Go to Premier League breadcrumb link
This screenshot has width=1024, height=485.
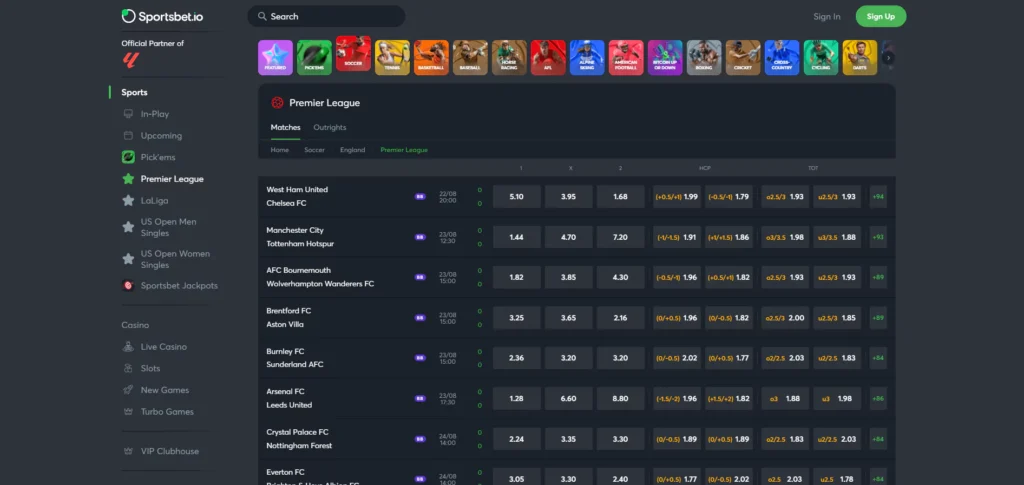[404, 149]
